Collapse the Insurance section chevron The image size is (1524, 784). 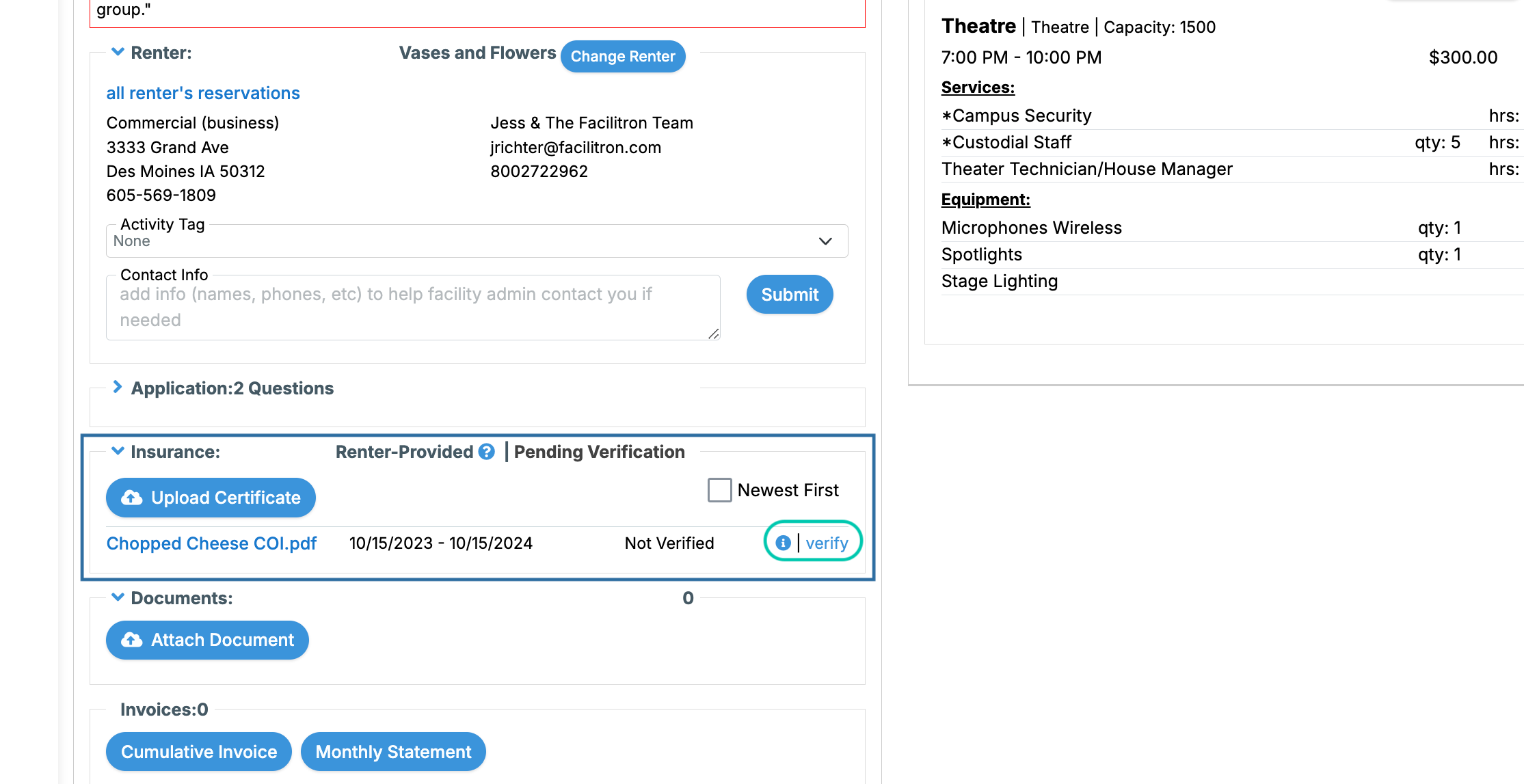[x=118, y=451]
